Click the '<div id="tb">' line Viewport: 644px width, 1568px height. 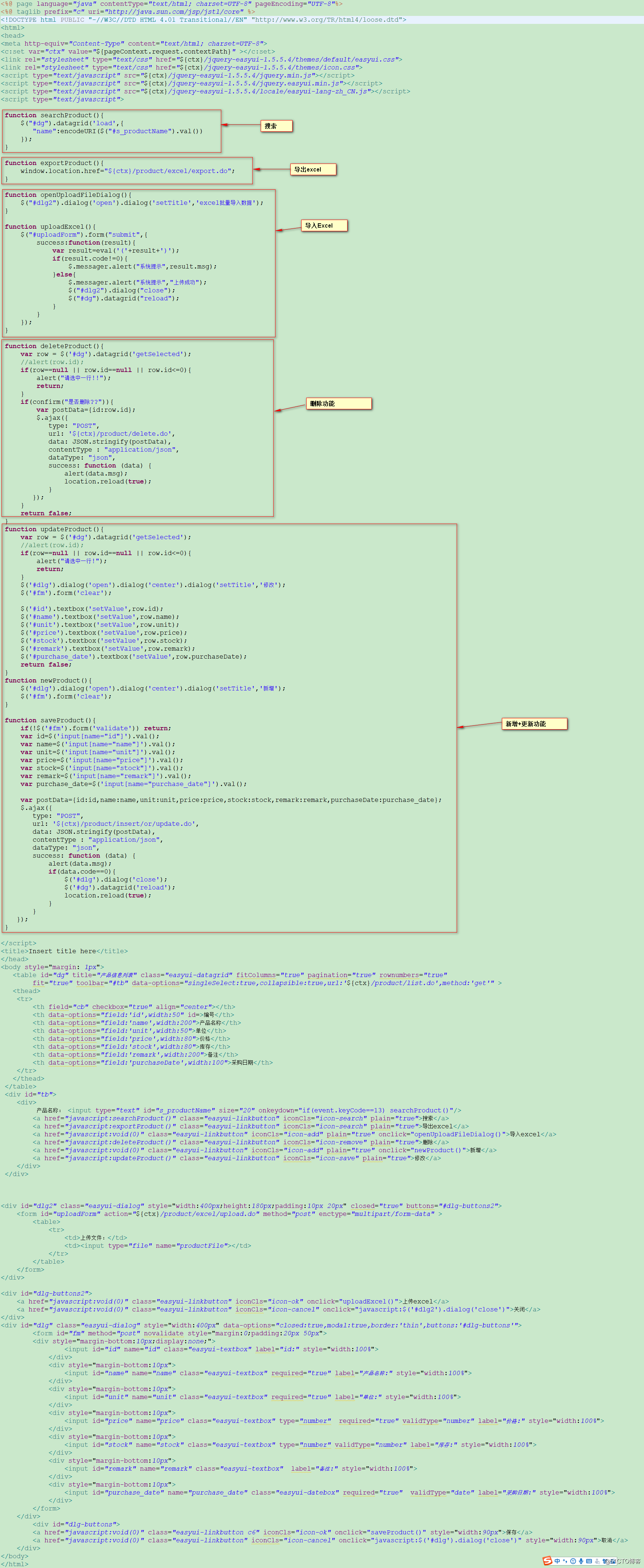pos(30,1094)
